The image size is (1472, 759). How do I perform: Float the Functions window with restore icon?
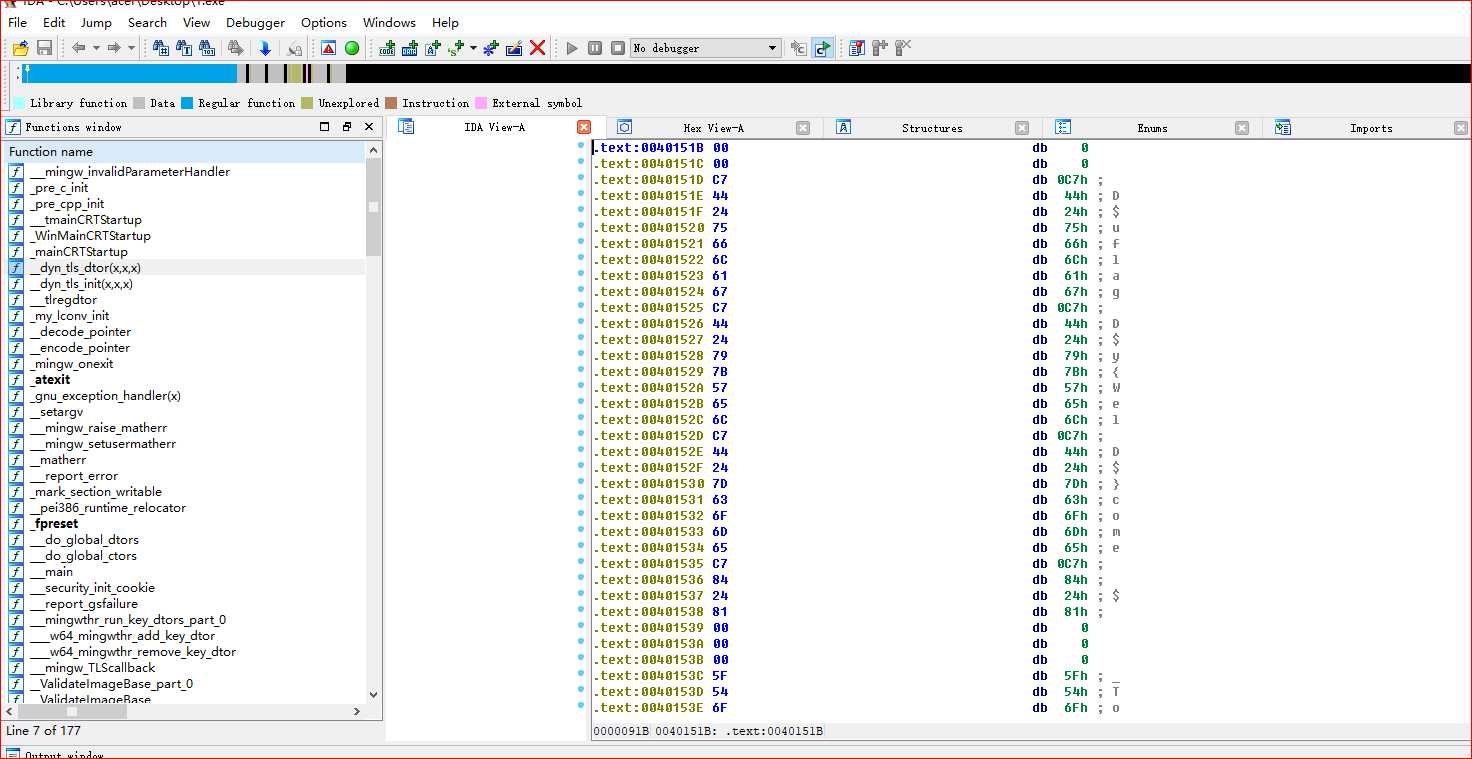pos(347,127)
